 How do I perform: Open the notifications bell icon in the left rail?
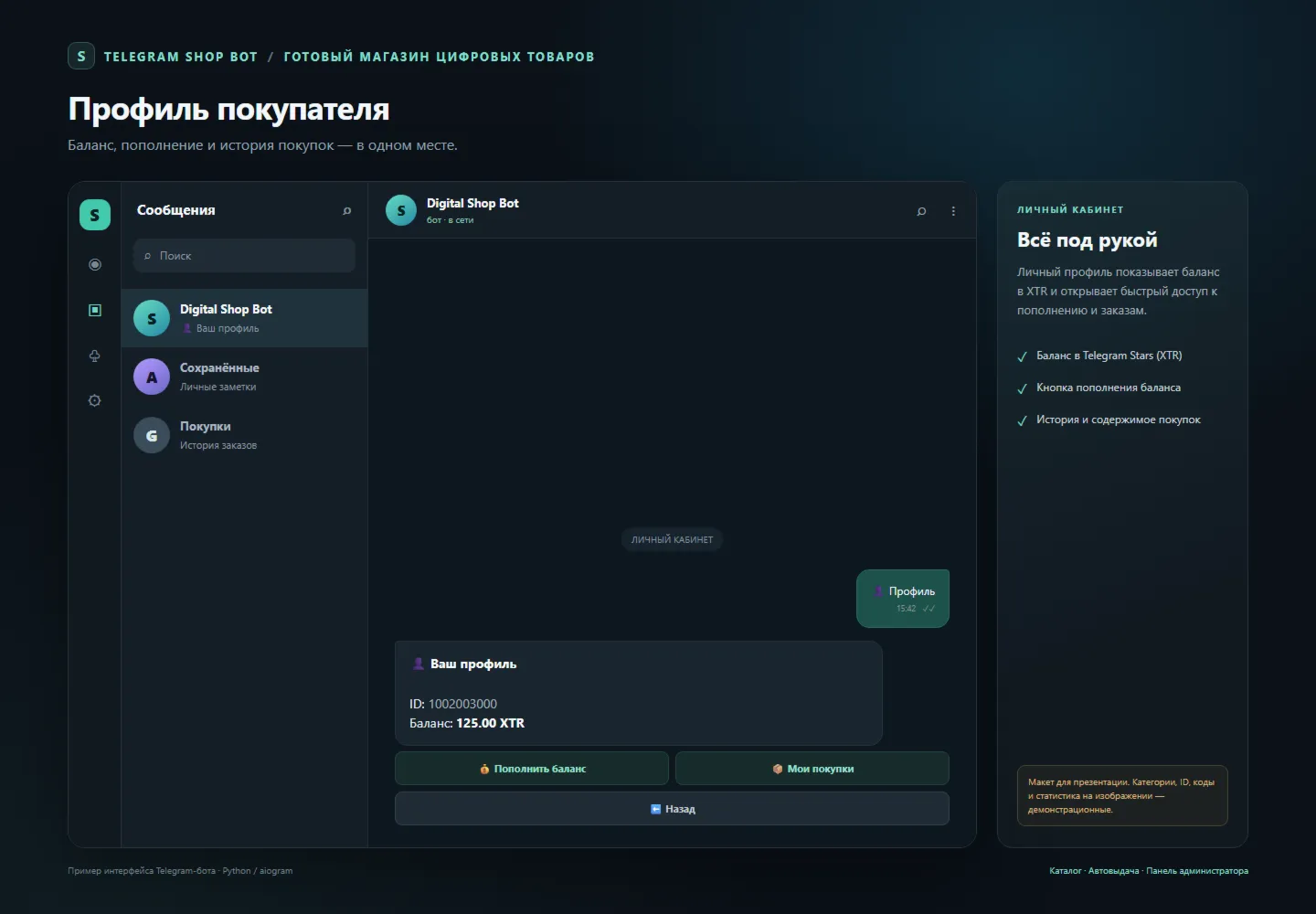click(95, 356)
